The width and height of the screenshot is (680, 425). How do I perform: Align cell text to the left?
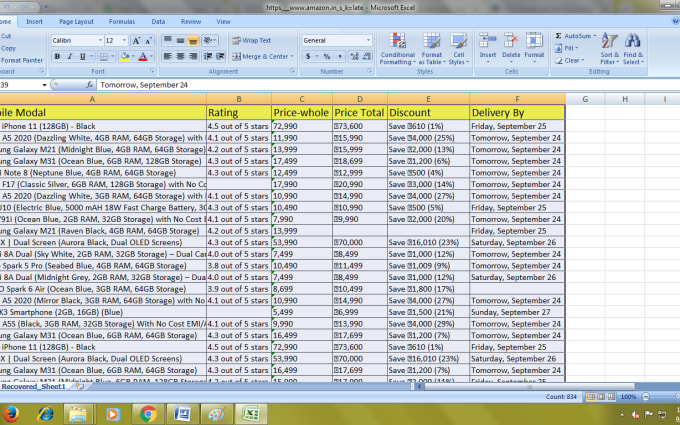tap(167, 56)
